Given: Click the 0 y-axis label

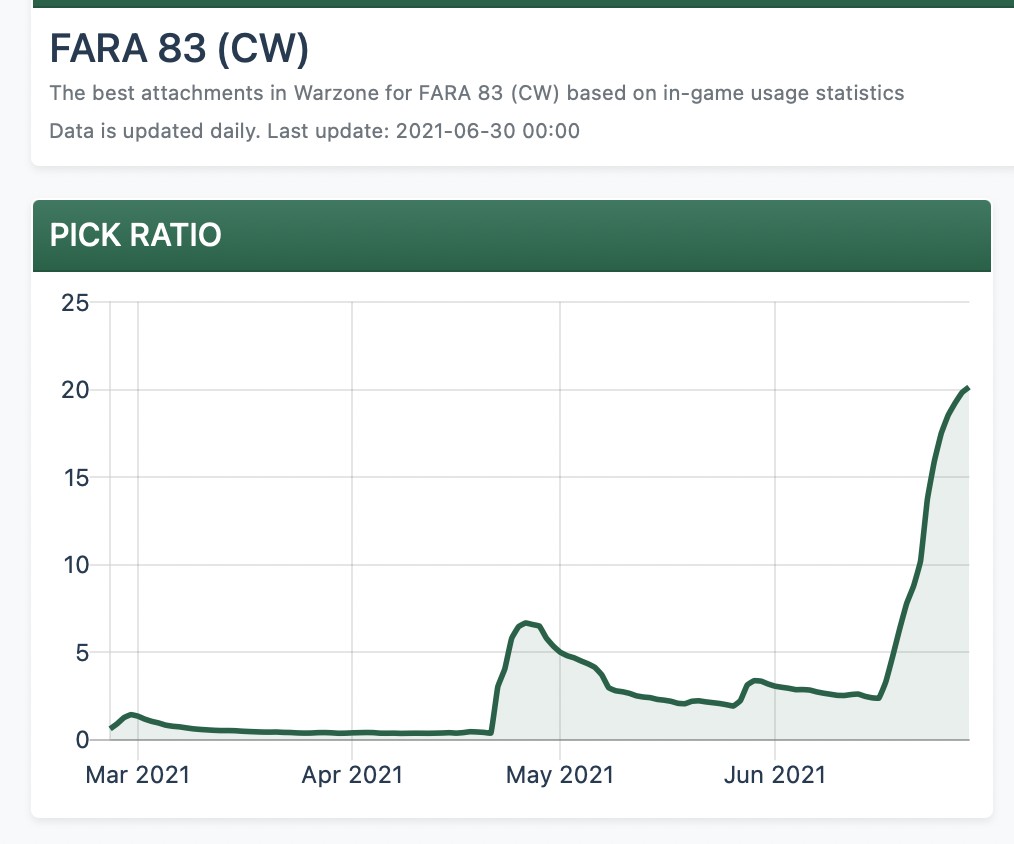Looking at the screenshot, I should click(x=83, y=740).
